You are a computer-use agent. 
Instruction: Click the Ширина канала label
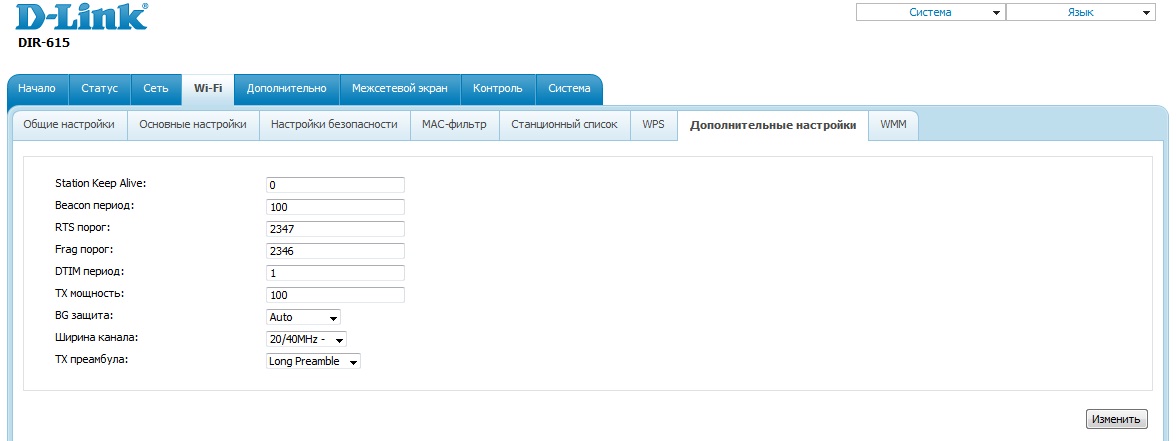(97, 338)
